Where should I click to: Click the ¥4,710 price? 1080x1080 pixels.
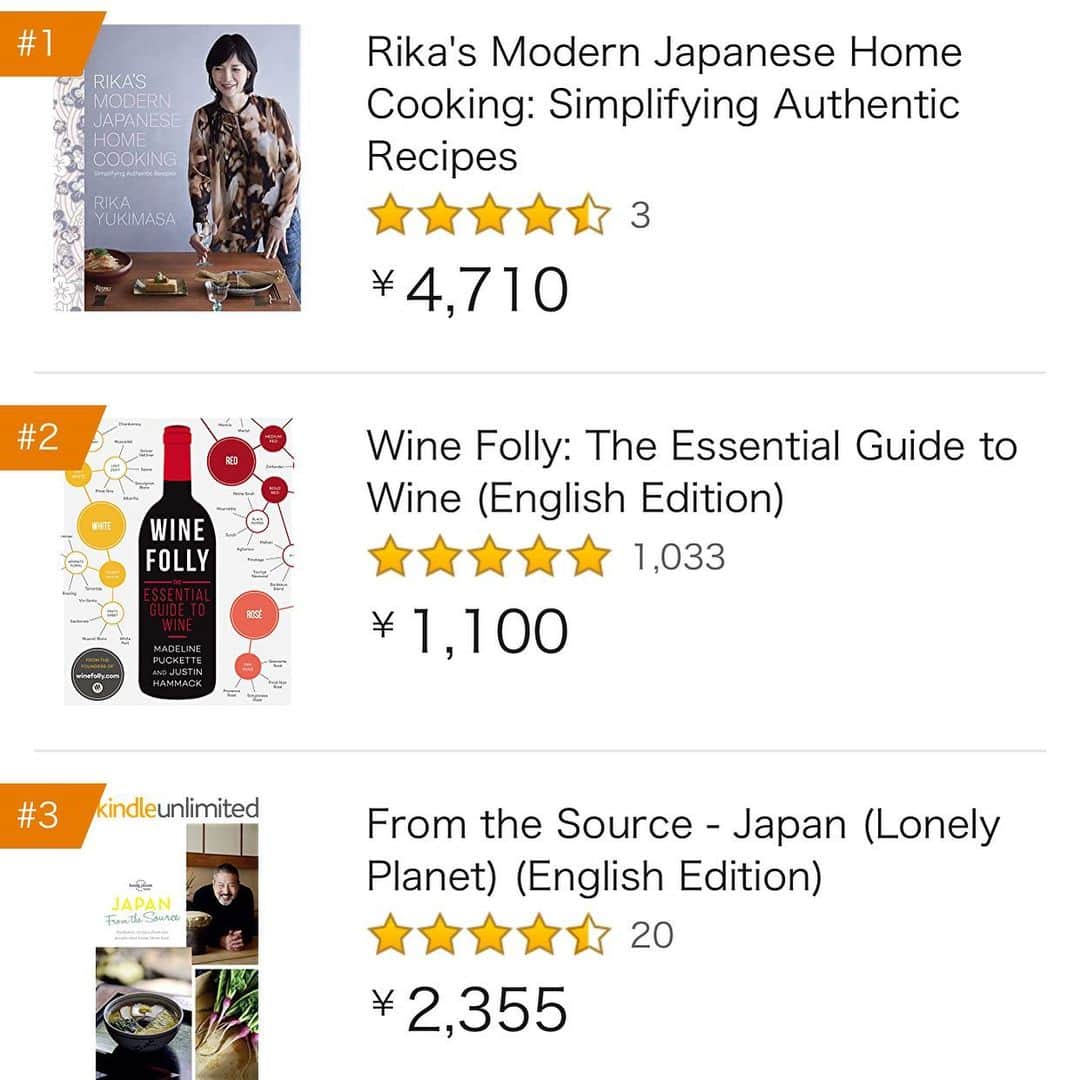click(470, 290)
